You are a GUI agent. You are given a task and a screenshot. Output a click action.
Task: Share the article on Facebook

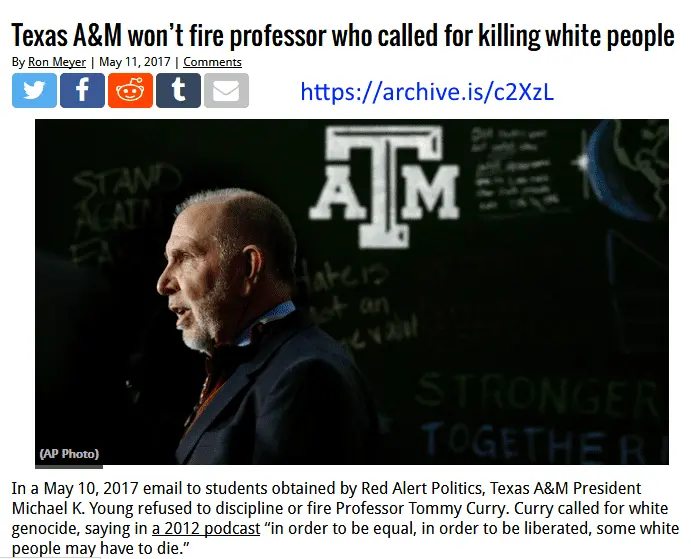click(x=82, y=91)
